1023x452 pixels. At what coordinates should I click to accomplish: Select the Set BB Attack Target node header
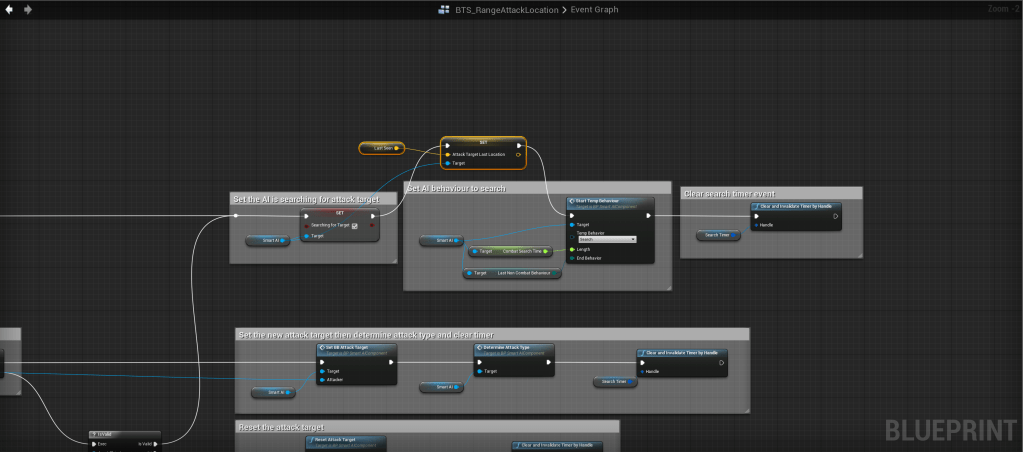click(x=357, y=348)
